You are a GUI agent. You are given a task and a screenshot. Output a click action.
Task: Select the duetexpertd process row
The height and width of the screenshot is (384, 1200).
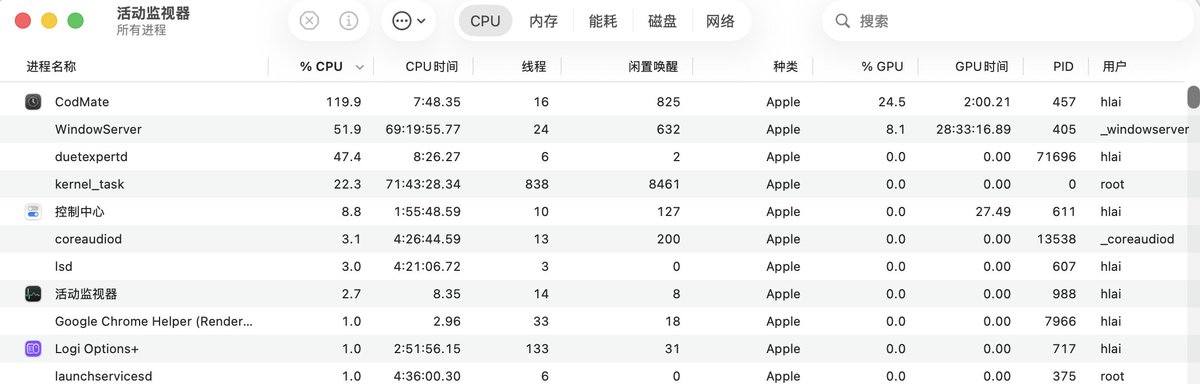click(594, 157)
